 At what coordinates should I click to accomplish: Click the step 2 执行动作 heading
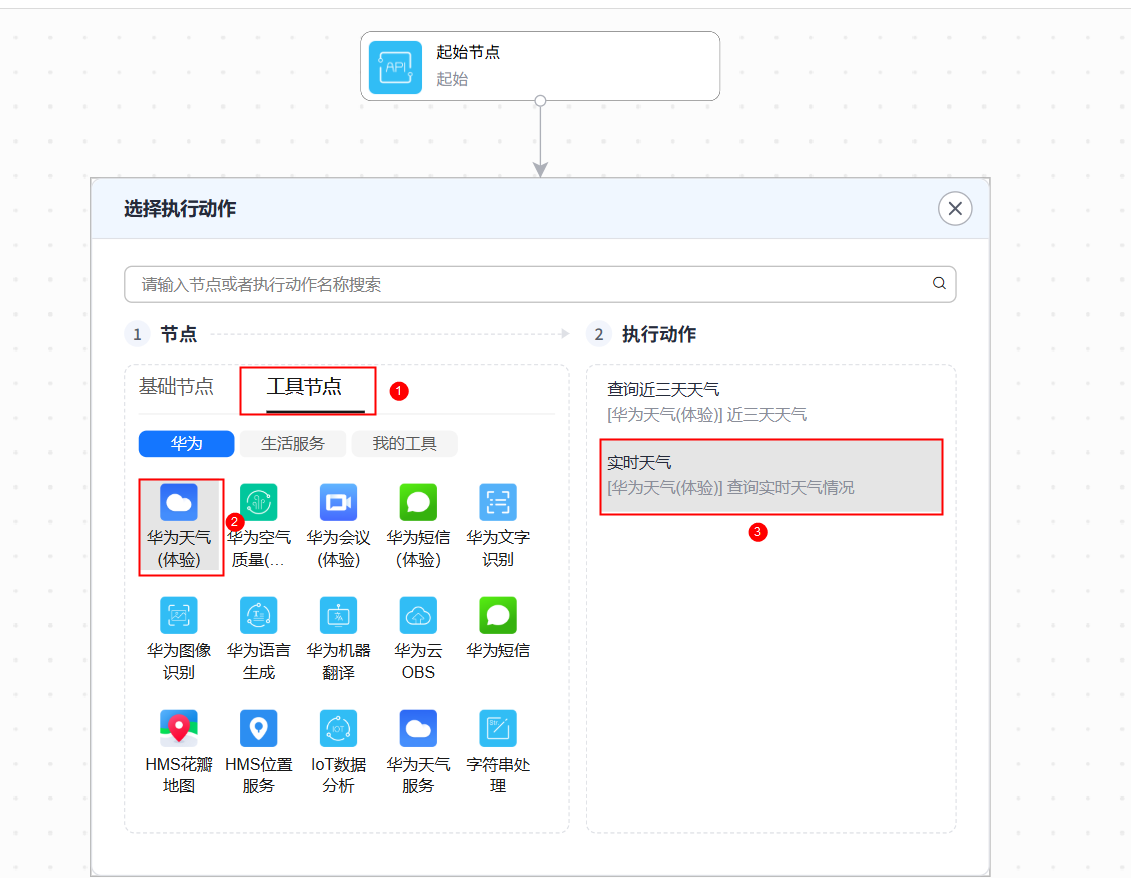(x=659, y=334)
